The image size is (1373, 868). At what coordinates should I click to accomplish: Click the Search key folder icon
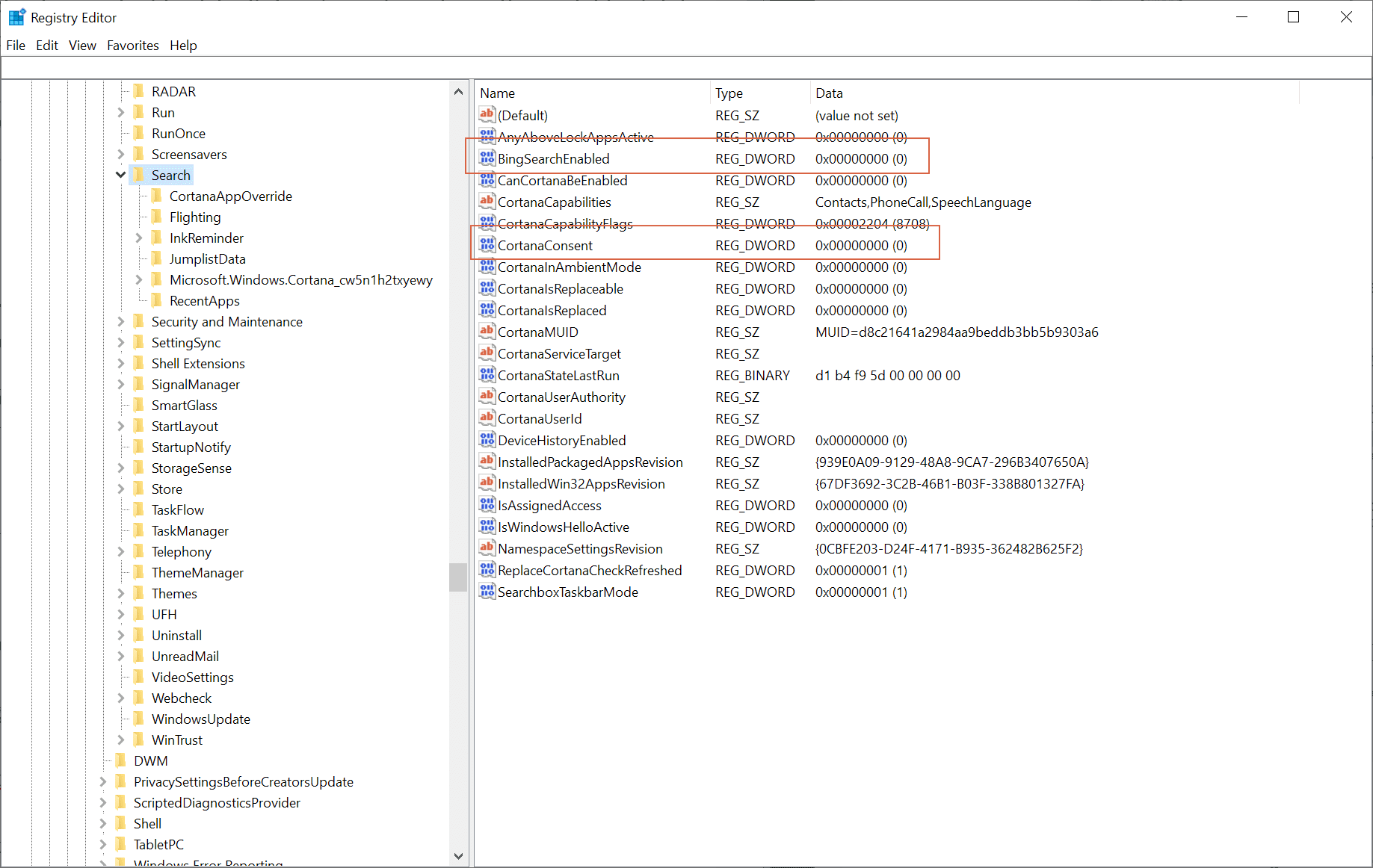tap(139, 175)
